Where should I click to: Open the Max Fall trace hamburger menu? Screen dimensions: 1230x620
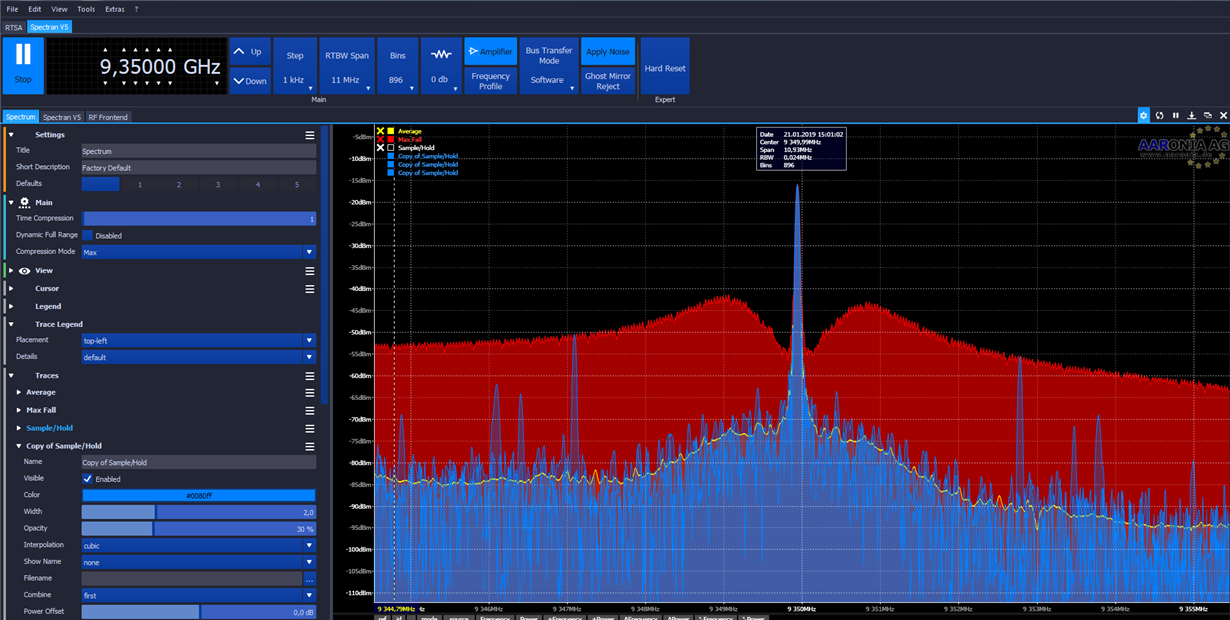click(x=310, y=410)
